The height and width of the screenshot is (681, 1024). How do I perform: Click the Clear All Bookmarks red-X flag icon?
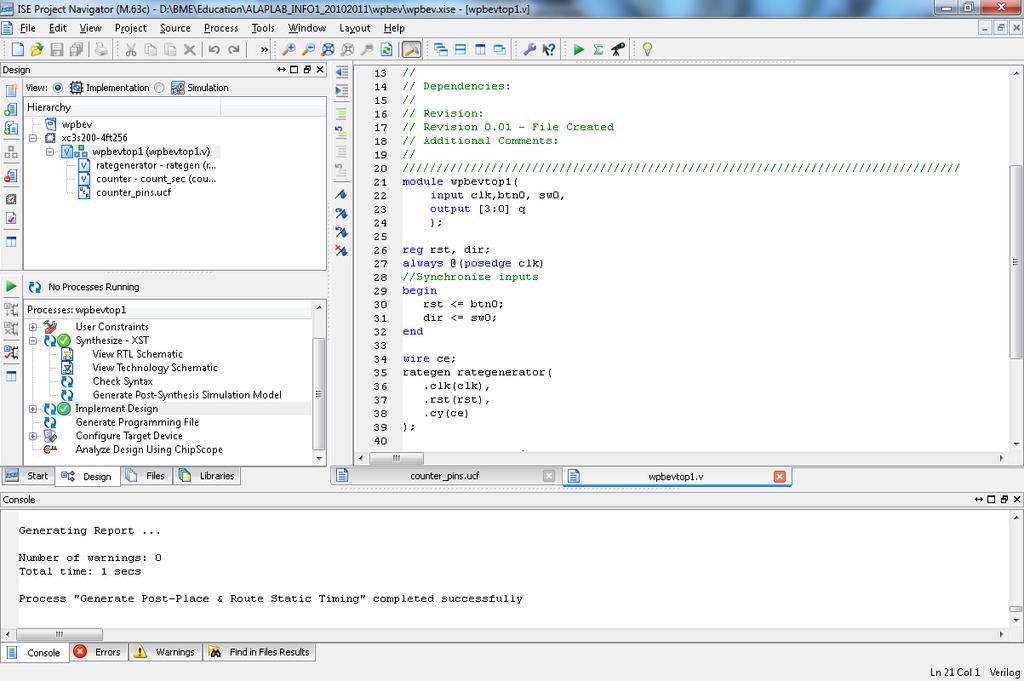(341, 251)
